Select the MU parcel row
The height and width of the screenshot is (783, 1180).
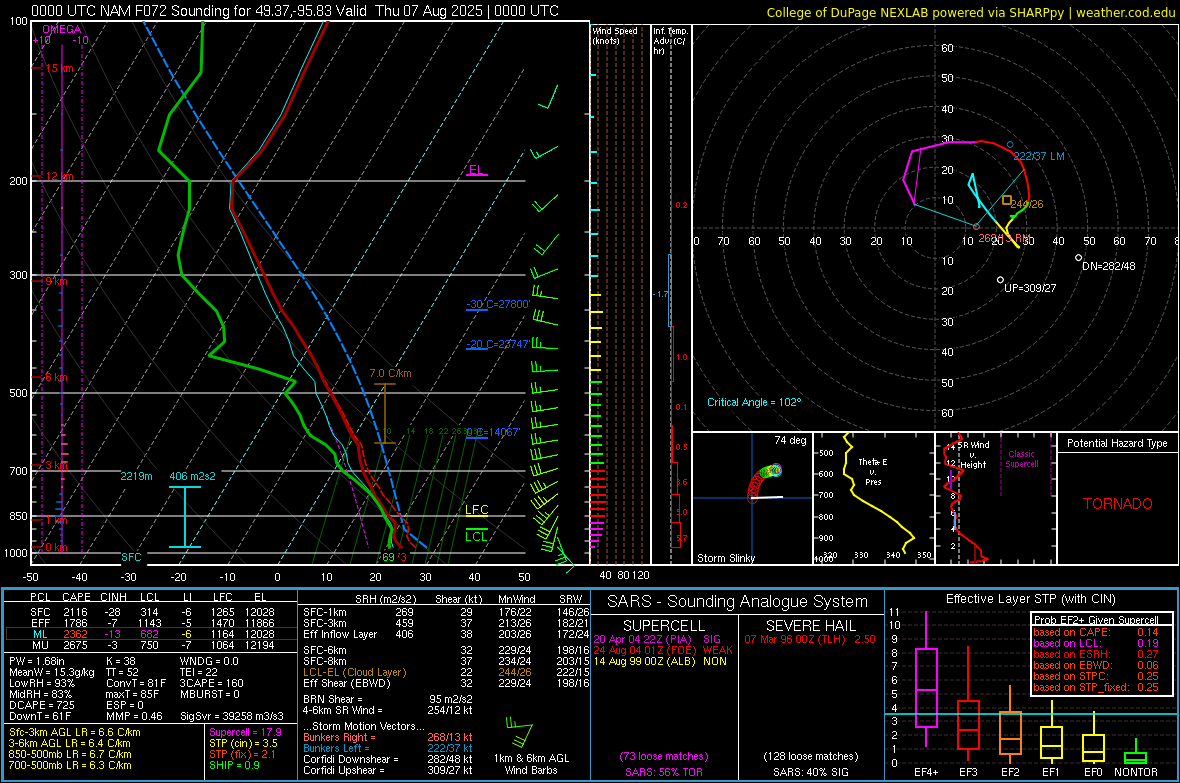151,645
